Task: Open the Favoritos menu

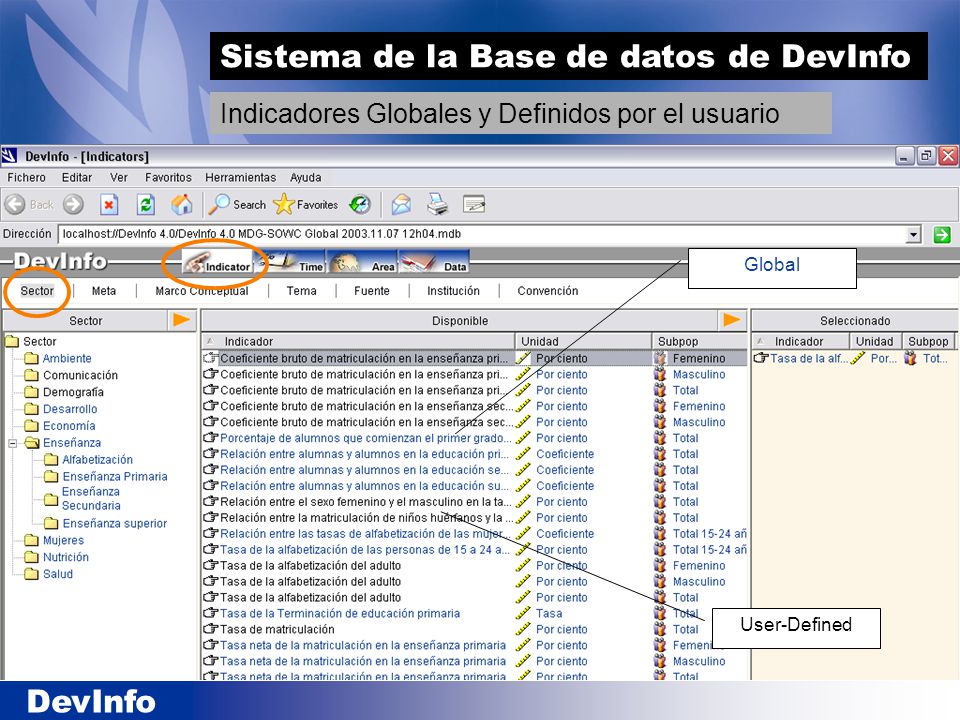Action: pyautogui.click(x=168, y=178)
